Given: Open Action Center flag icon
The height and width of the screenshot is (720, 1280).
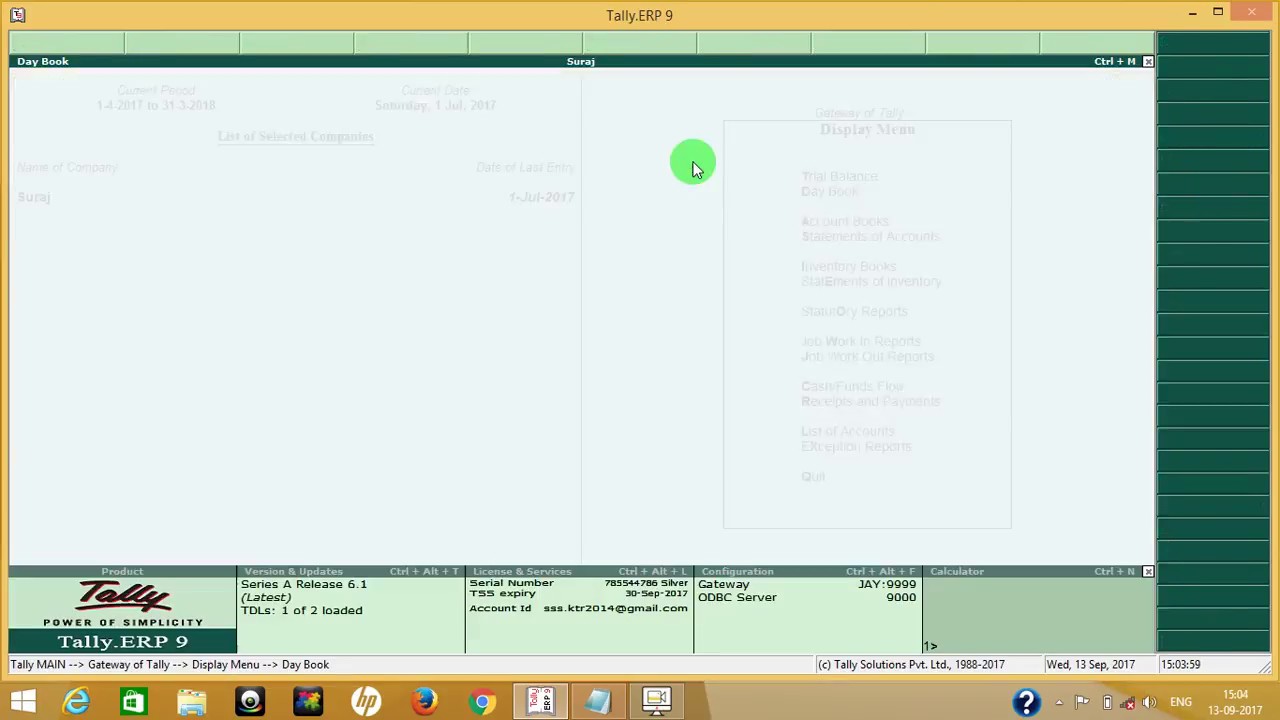Looking at the screenshot, I should click(x=1082, y=702).
